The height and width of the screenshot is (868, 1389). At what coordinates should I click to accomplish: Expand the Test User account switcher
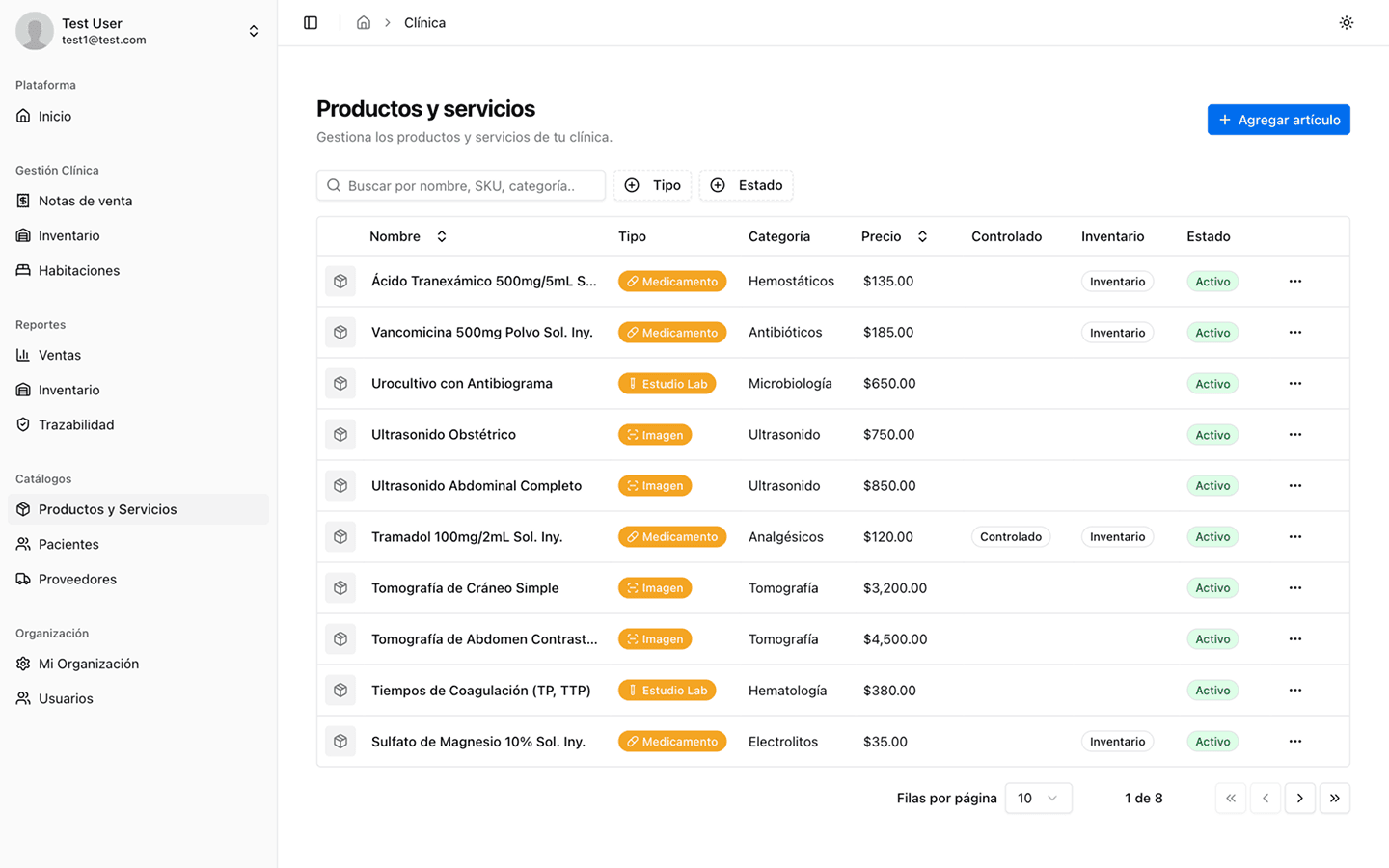253,31
